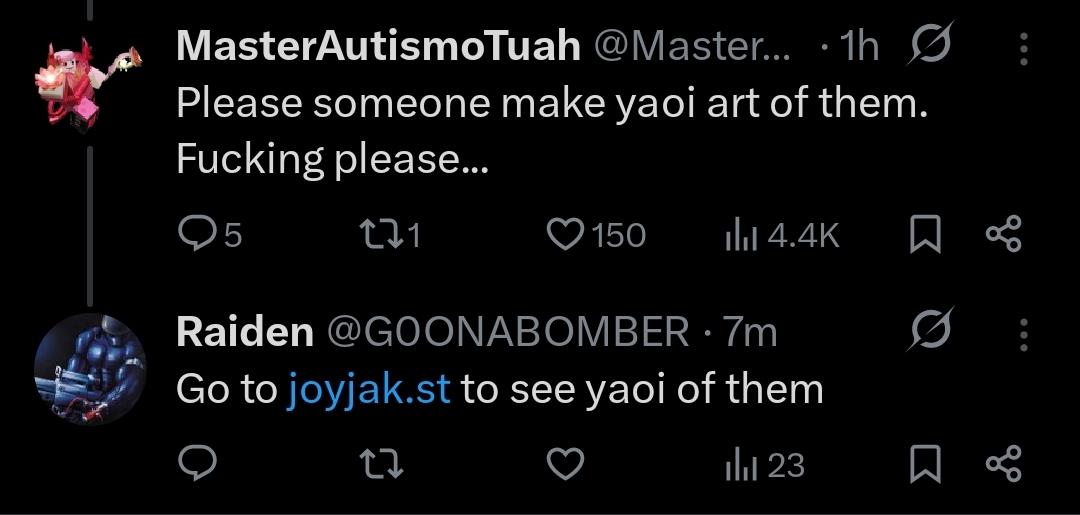Reply to MasterAutismoTuah's post
Screen dimensions: 1080x515
tap(194, 234)
